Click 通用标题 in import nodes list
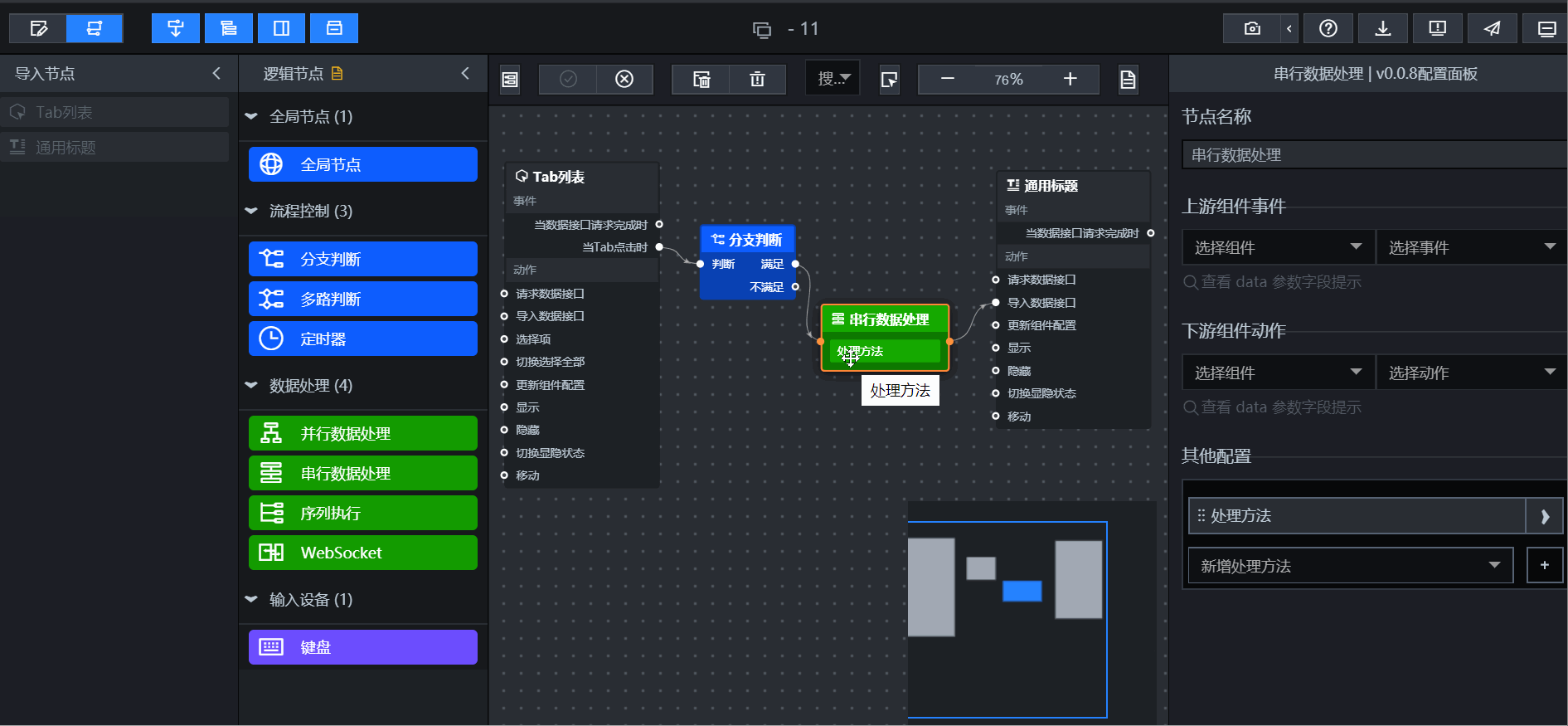This screenshot has width=1568, height=726. coord(114,147)
